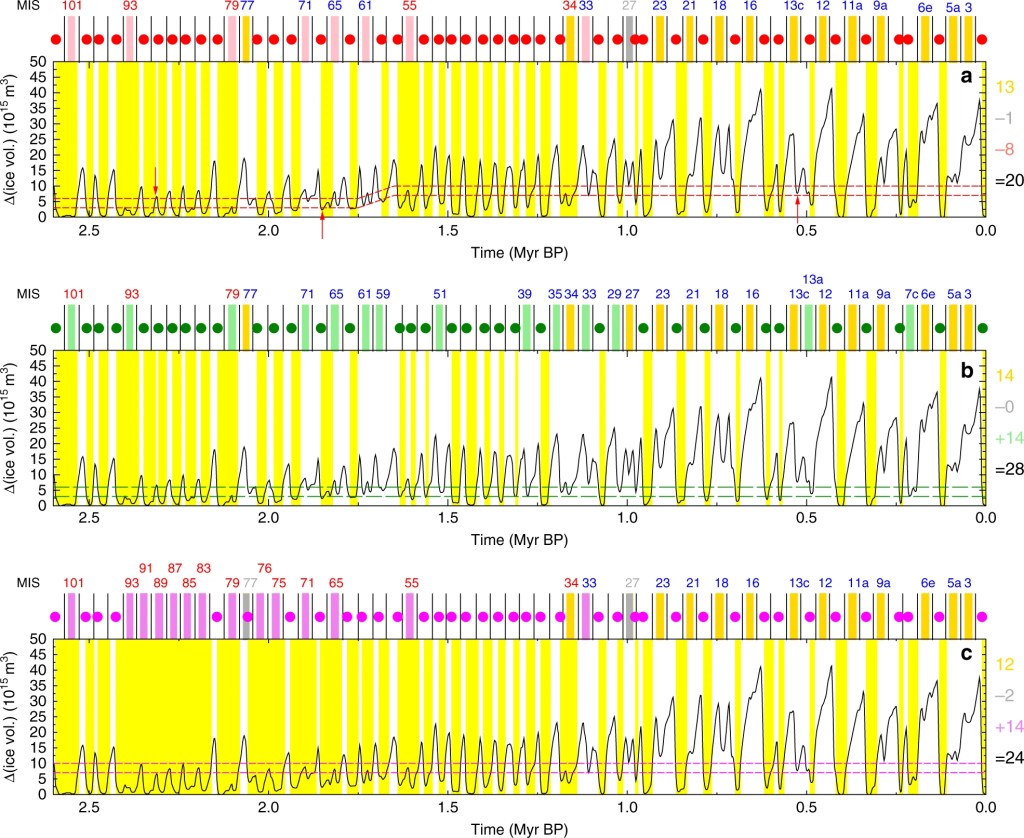Click the rightmost red dot in panel a
1024x838 pixels.
tap(983, 40)
